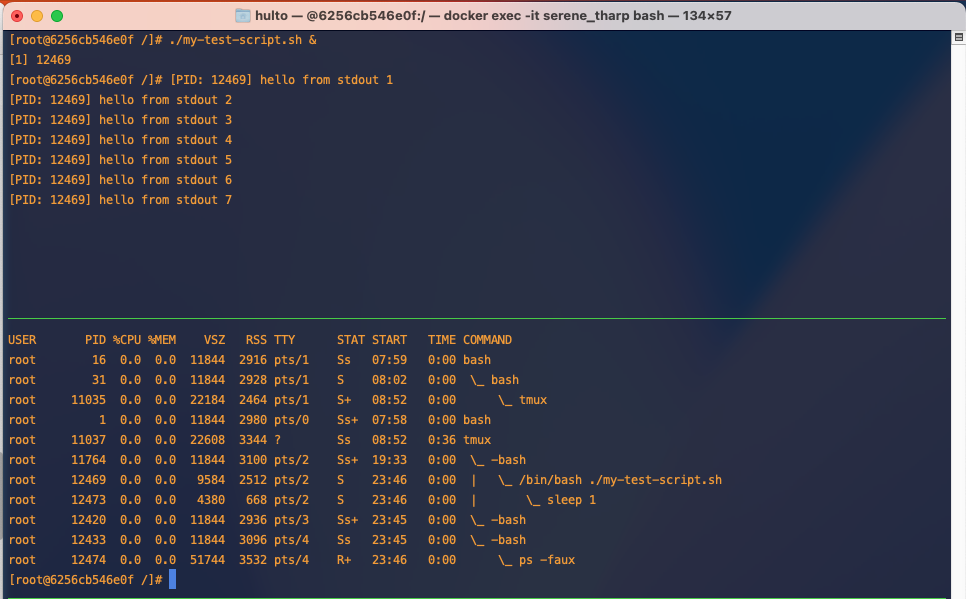Click the '[1] 12469' job line
966x599 pixels.
(40, 60)
